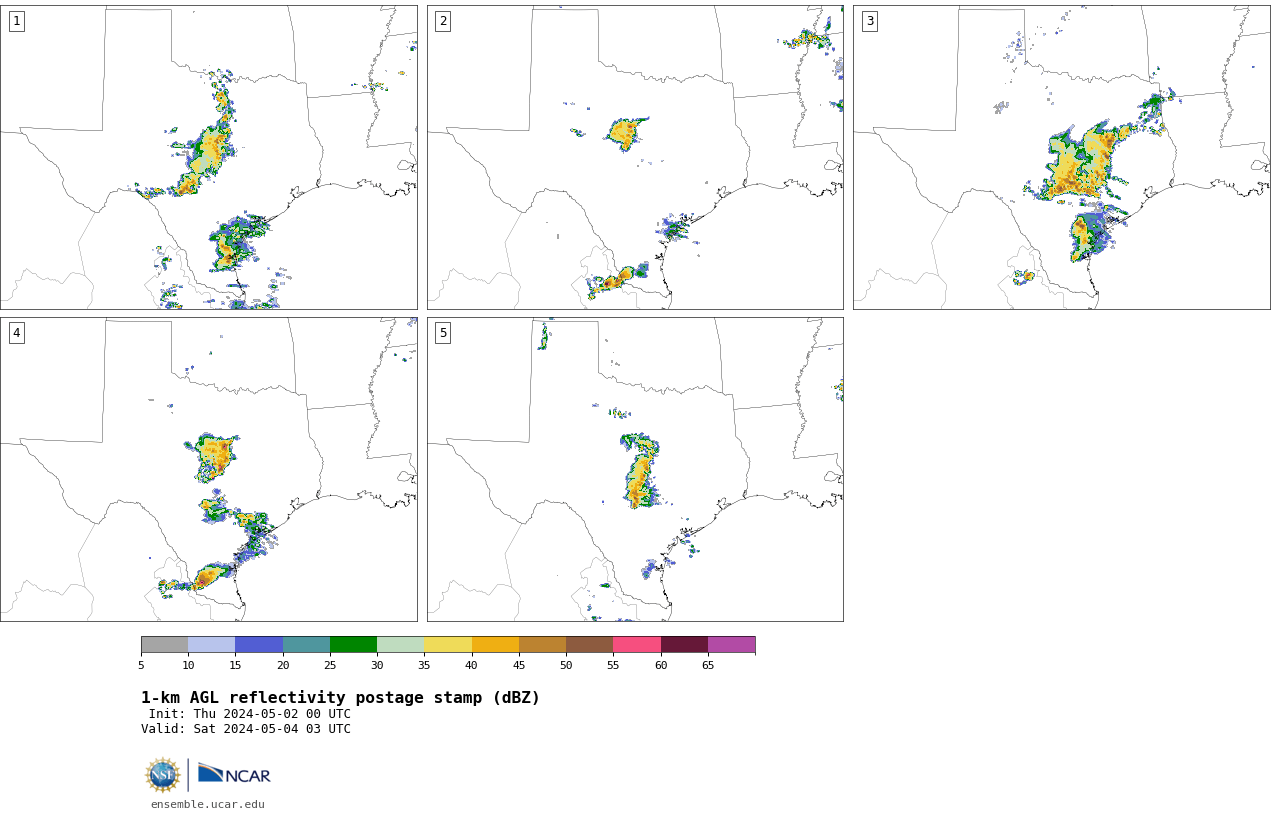Click the panel number 3 label
The width and height of the screenshot is (1280, 815).
(869, 21)
